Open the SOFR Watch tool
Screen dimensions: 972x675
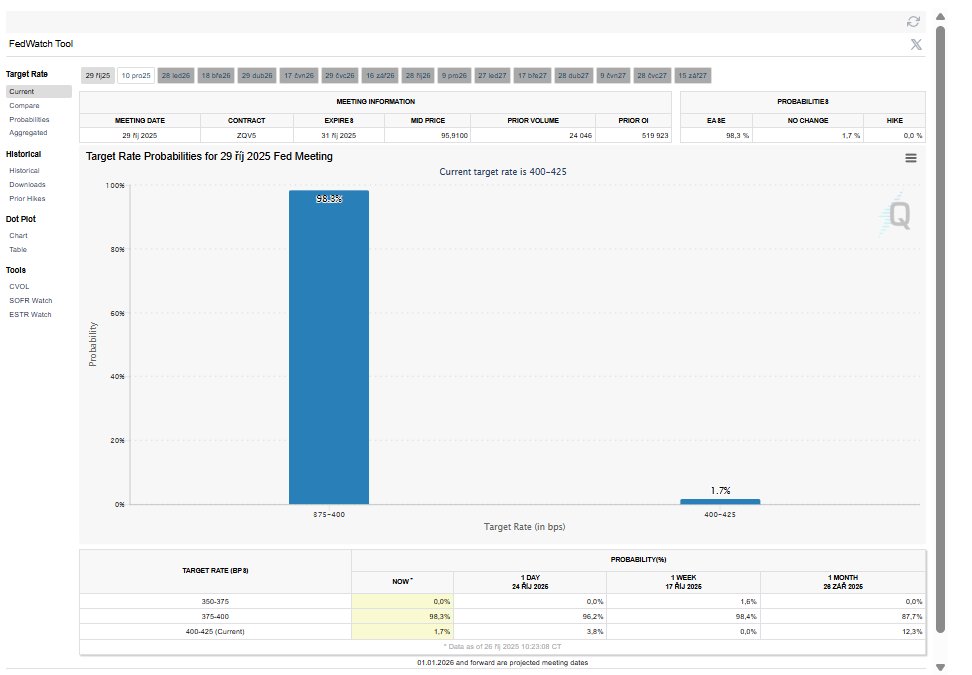(30, 301)
